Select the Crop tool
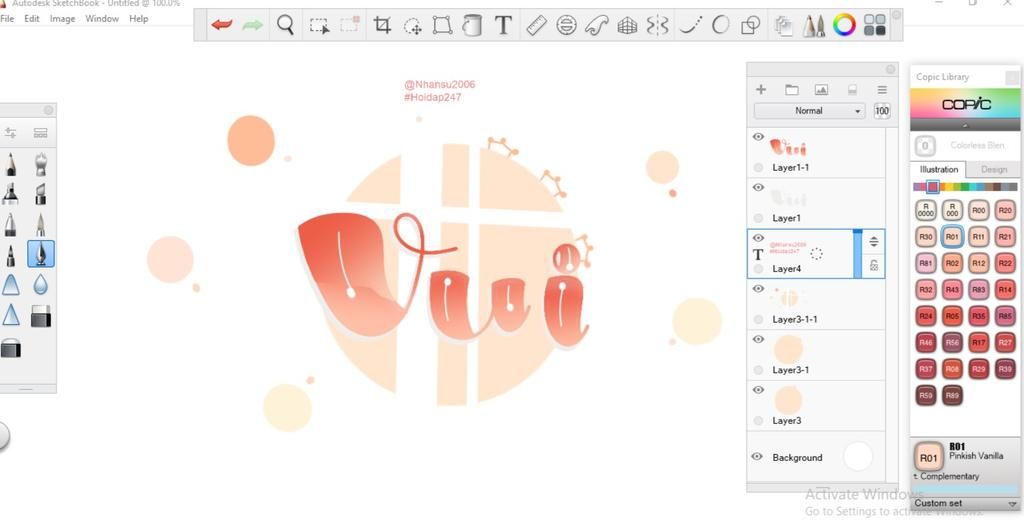This screenshot has width=1024, height=532. (x=382, y=25)
